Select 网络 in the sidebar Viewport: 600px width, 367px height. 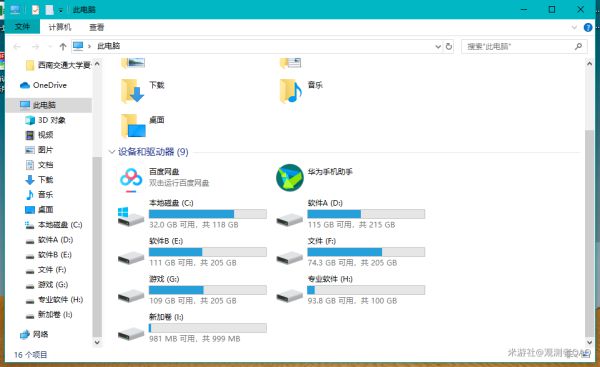[40, 334]
